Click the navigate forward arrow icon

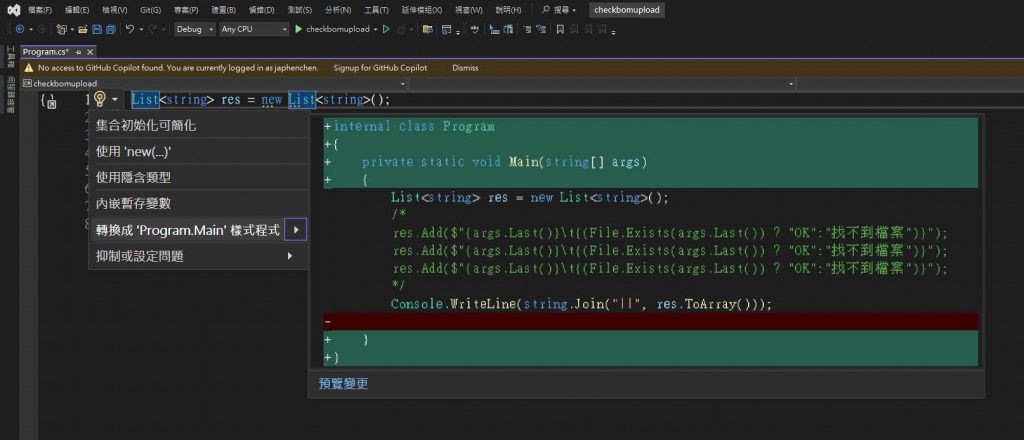(41, 29)
